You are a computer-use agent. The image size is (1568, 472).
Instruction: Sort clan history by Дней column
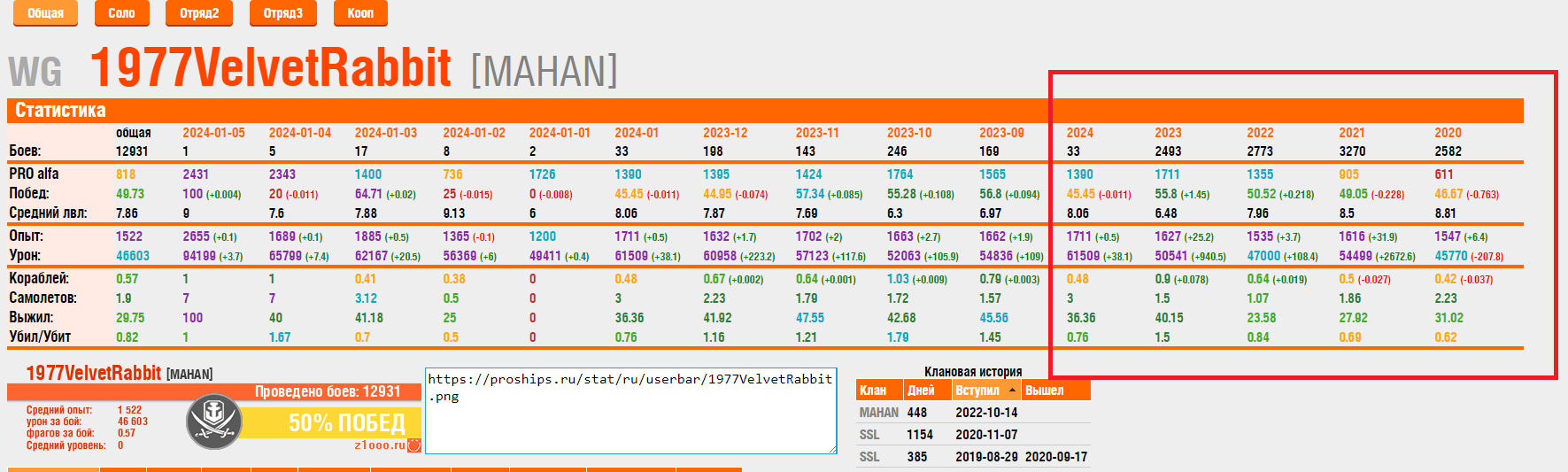click(x=921, y=391)
